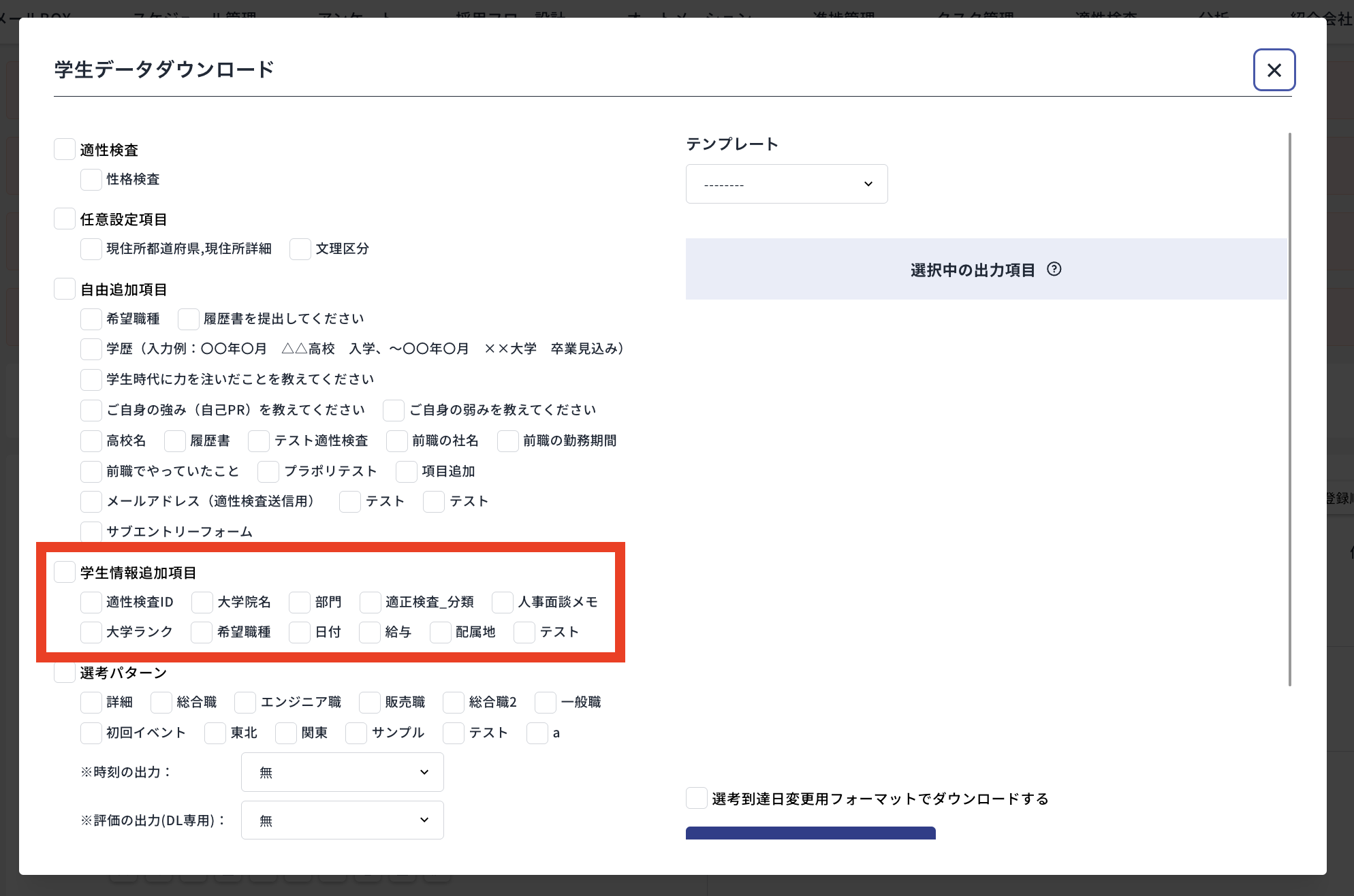Viewport: 1354px width, 896px height.
Task: Check the サブエントリーフォーム option
Action: point(91,532)
